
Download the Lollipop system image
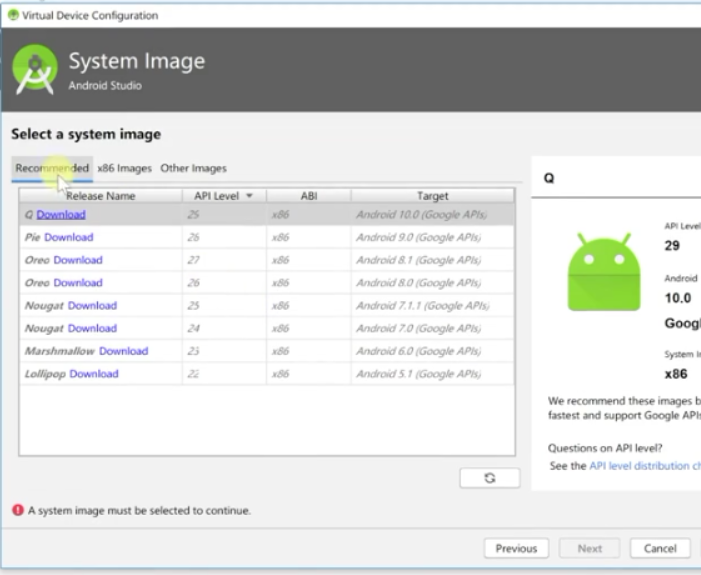coord(94,374)
